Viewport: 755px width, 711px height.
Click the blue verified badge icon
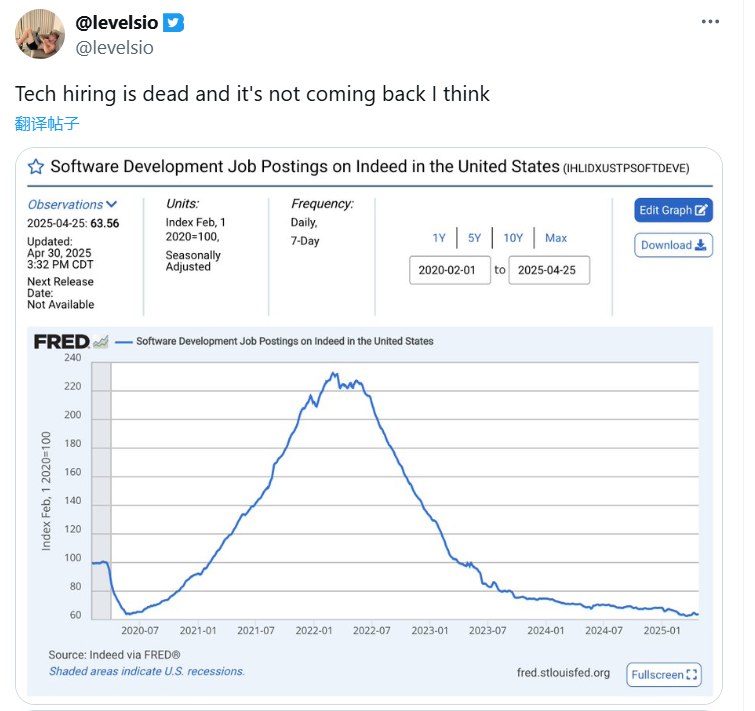(x=174, y=24)
